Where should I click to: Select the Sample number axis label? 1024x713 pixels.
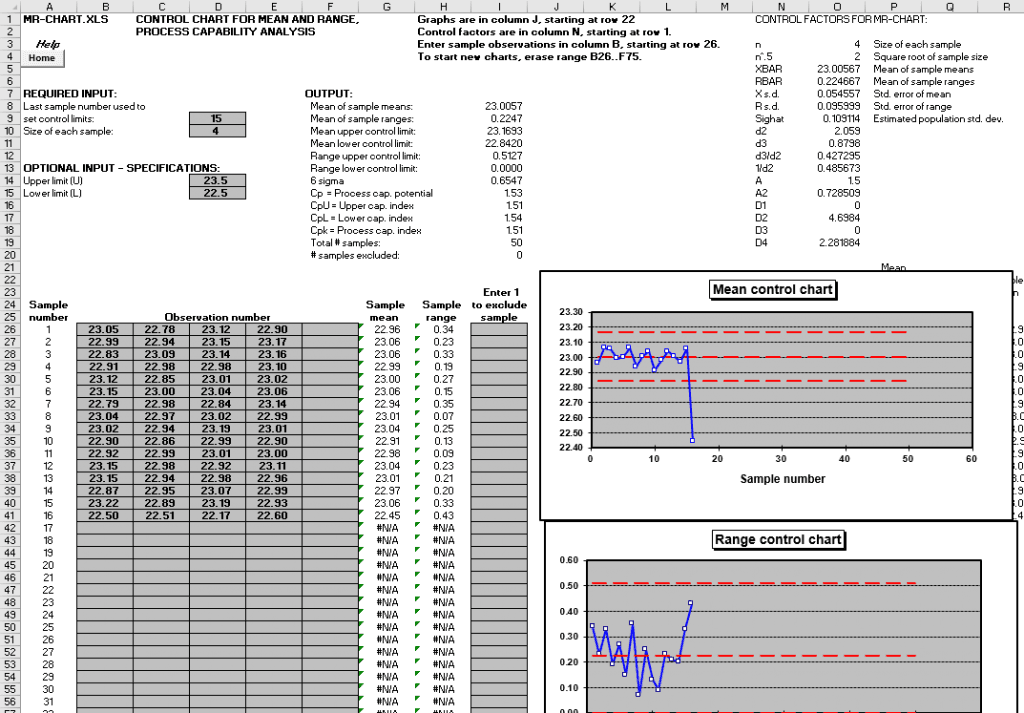pyautogui.click(x=781, y=479)
